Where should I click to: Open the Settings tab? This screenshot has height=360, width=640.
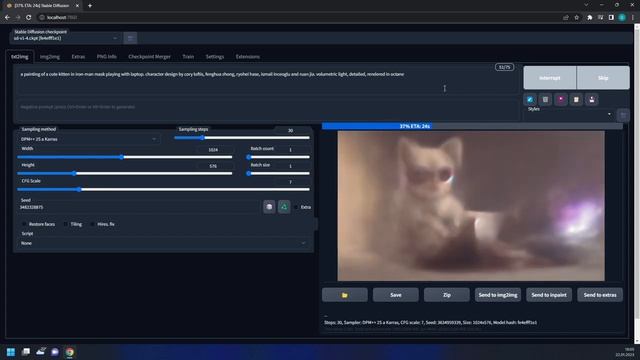215,57
